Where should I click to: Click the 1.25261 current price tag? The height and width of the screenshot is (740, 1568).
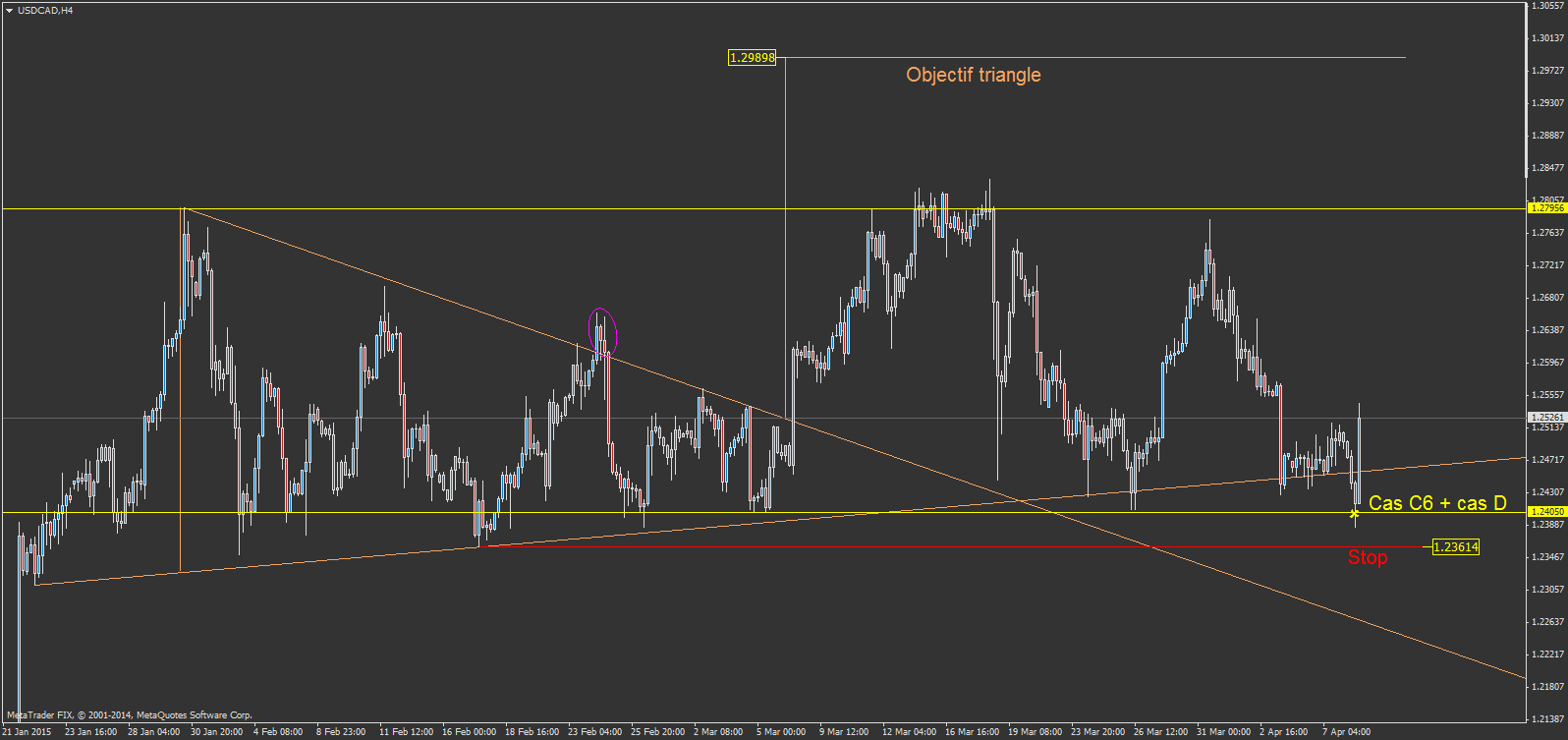(x=1547, y=418)
